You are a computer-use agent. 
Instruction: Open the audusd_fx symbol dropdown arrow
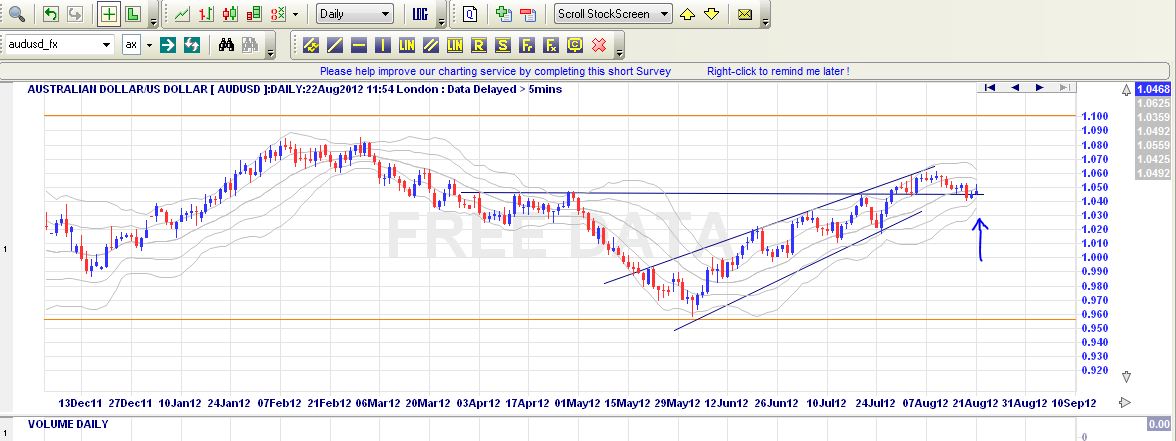pyautogui.click(x=106, y=44)
